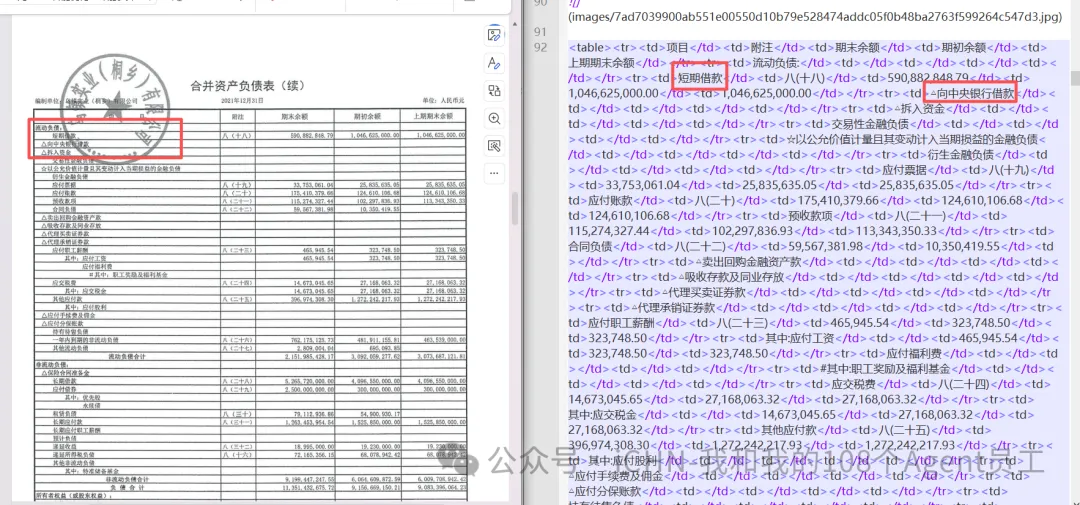
Task: Click line number 90 in the editor
Action: (x=541, y=3)
